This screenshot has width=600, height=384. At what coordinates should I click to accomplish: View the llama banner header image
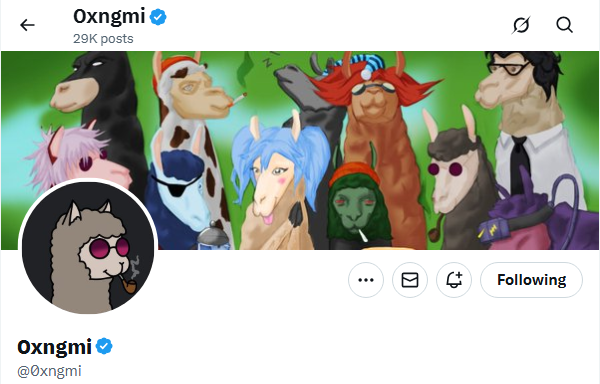coord(300,150)
